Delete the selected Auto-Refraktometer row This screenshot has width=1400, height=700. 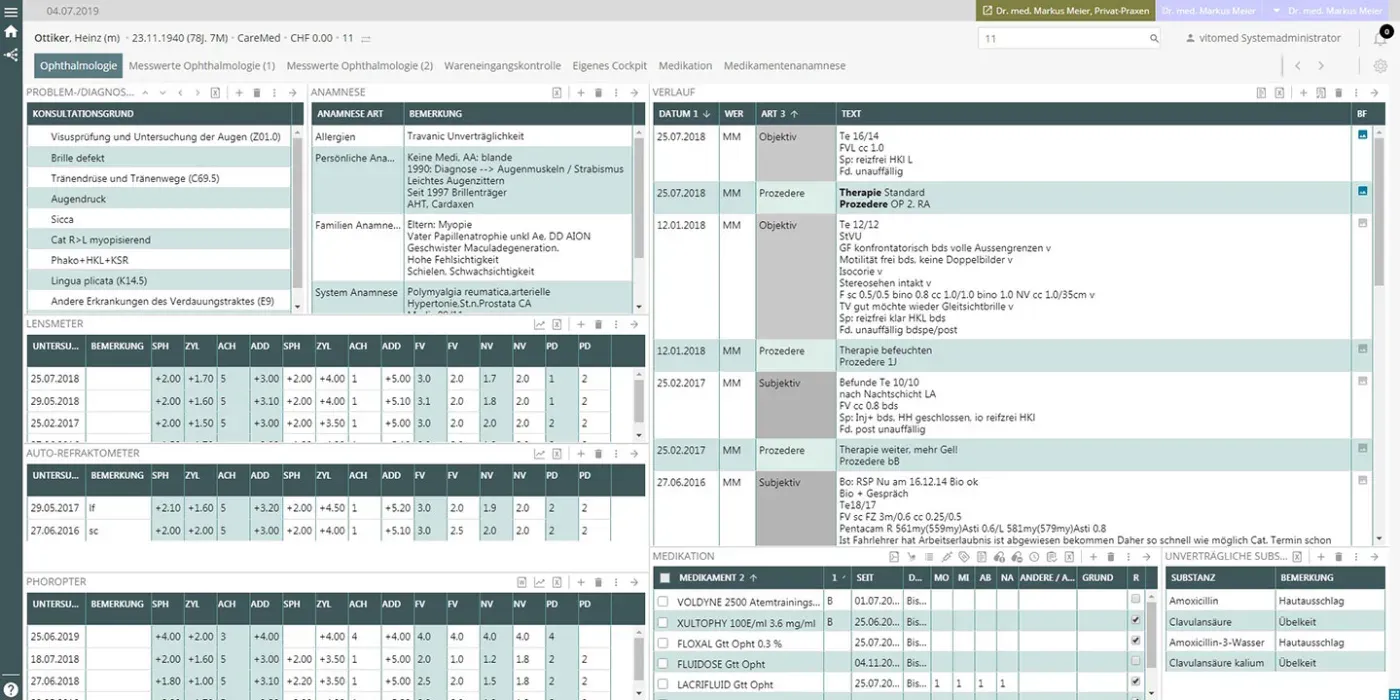click(x=598, y=453)
